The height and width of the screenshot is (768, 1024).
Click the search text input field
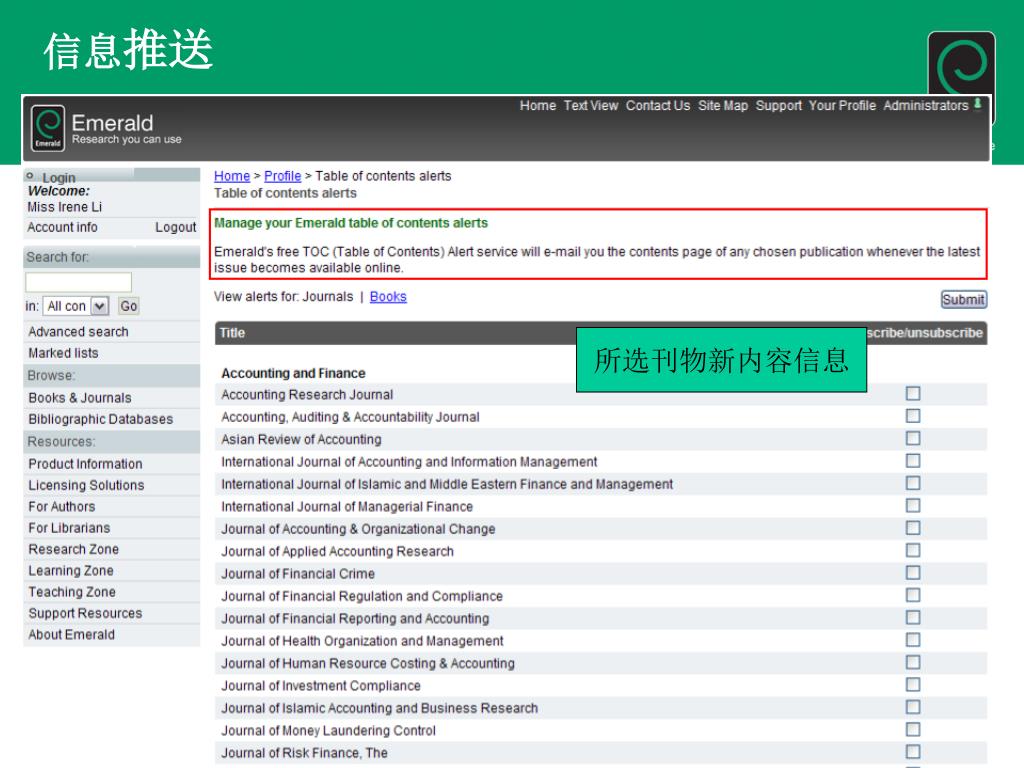(x=78, y=282)
